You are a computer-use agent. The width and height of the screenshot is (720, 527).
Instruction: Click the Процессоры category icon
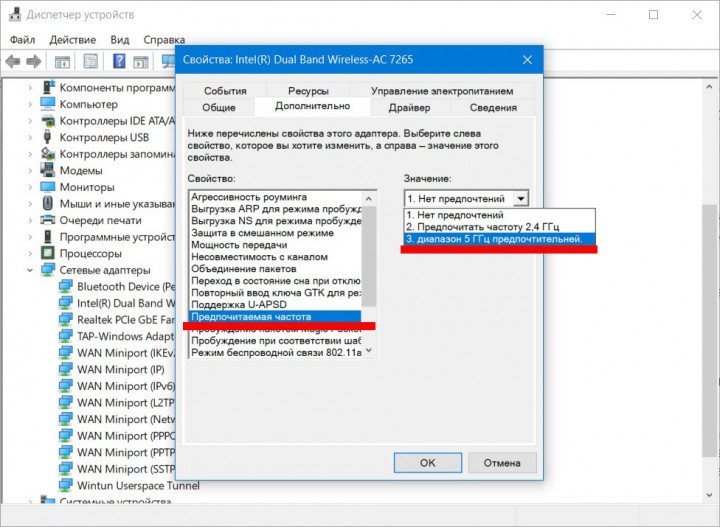[48, 253]
